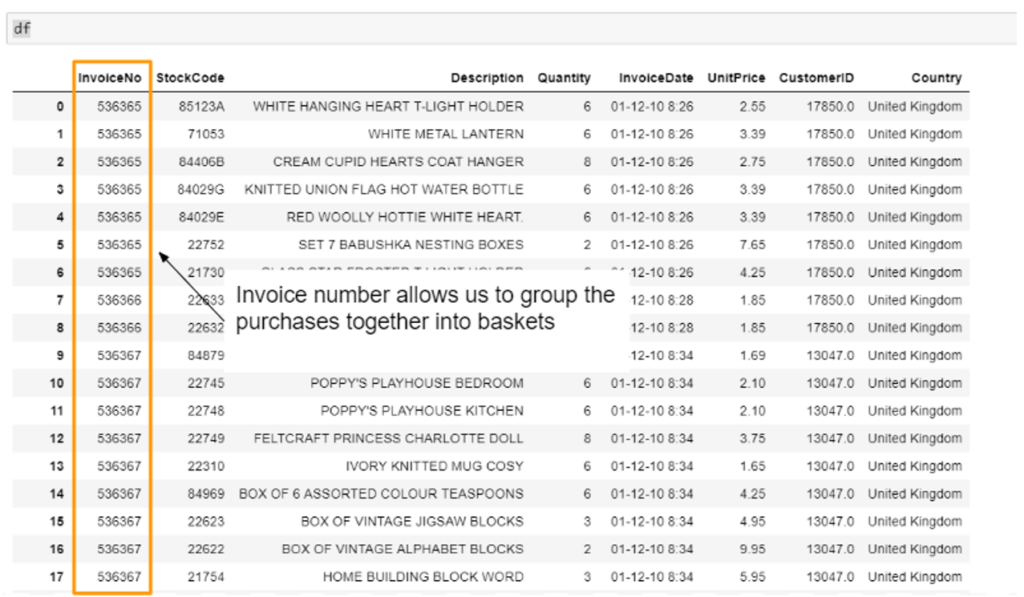Image resolution: width=1024 pixels, height=597 pixels.
Task: Click the Country column header
Action: click(936, 78)
